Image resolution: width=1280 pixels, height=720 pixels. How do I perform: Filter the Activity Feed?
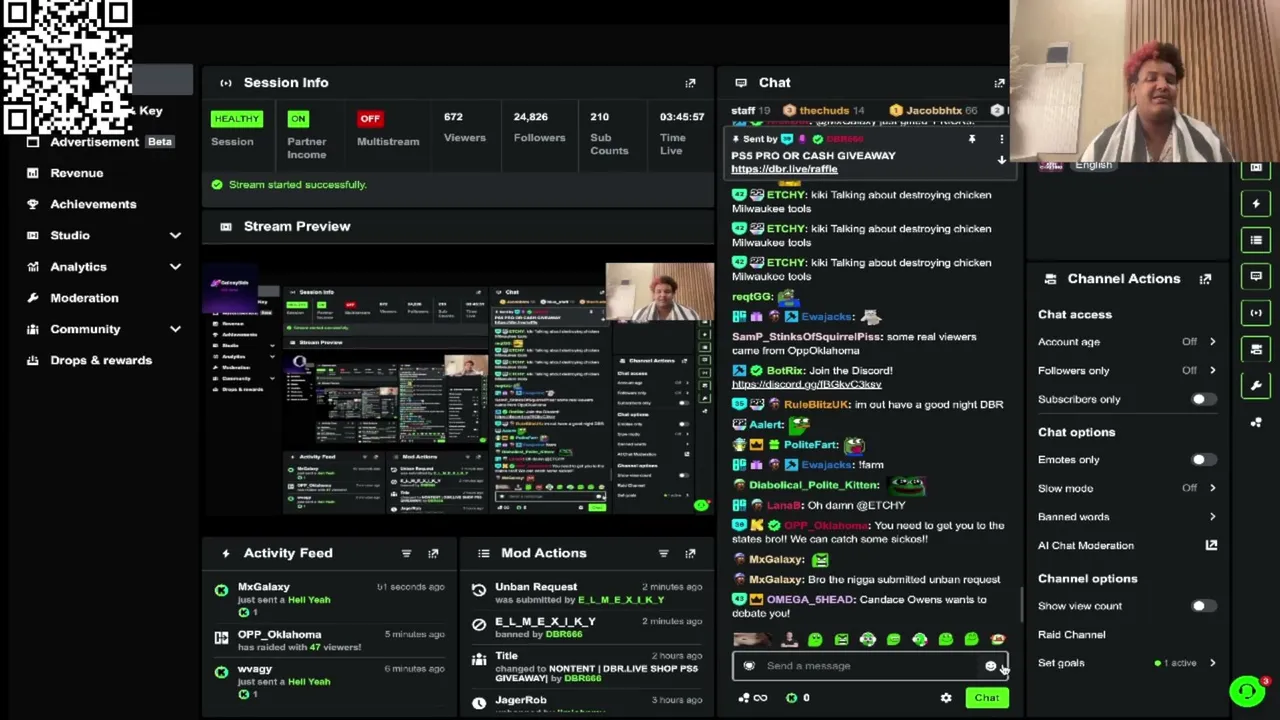(406, 553)
